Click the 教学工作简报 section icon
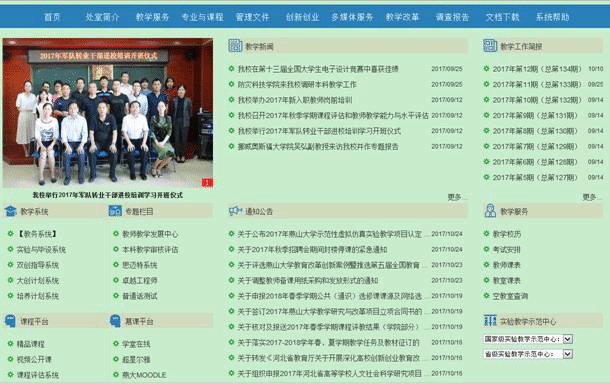This screenshot has height=384, width=610. pos(490,46)
